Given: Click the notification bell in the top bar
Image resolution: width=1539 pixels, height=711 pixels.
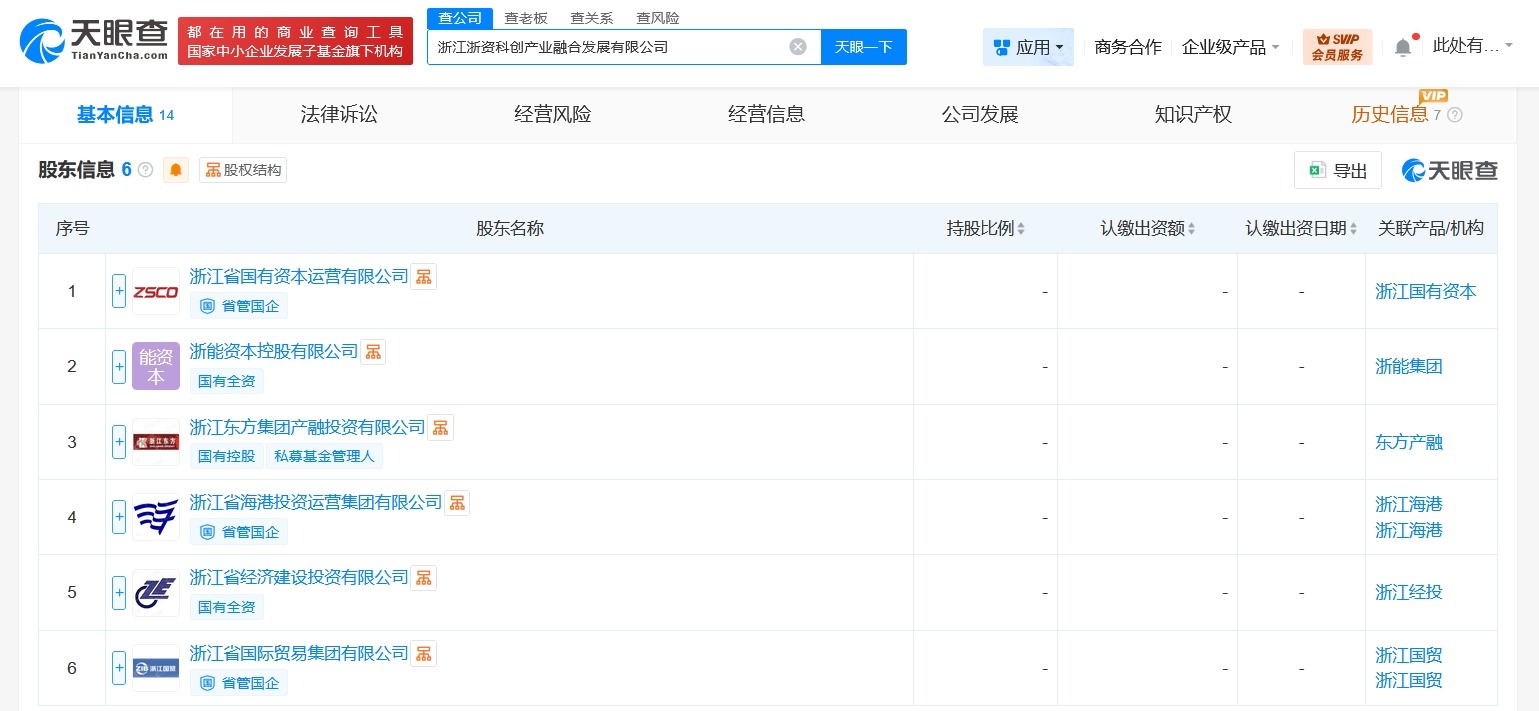Looking at the screenshot, I should pos(1404,46).
